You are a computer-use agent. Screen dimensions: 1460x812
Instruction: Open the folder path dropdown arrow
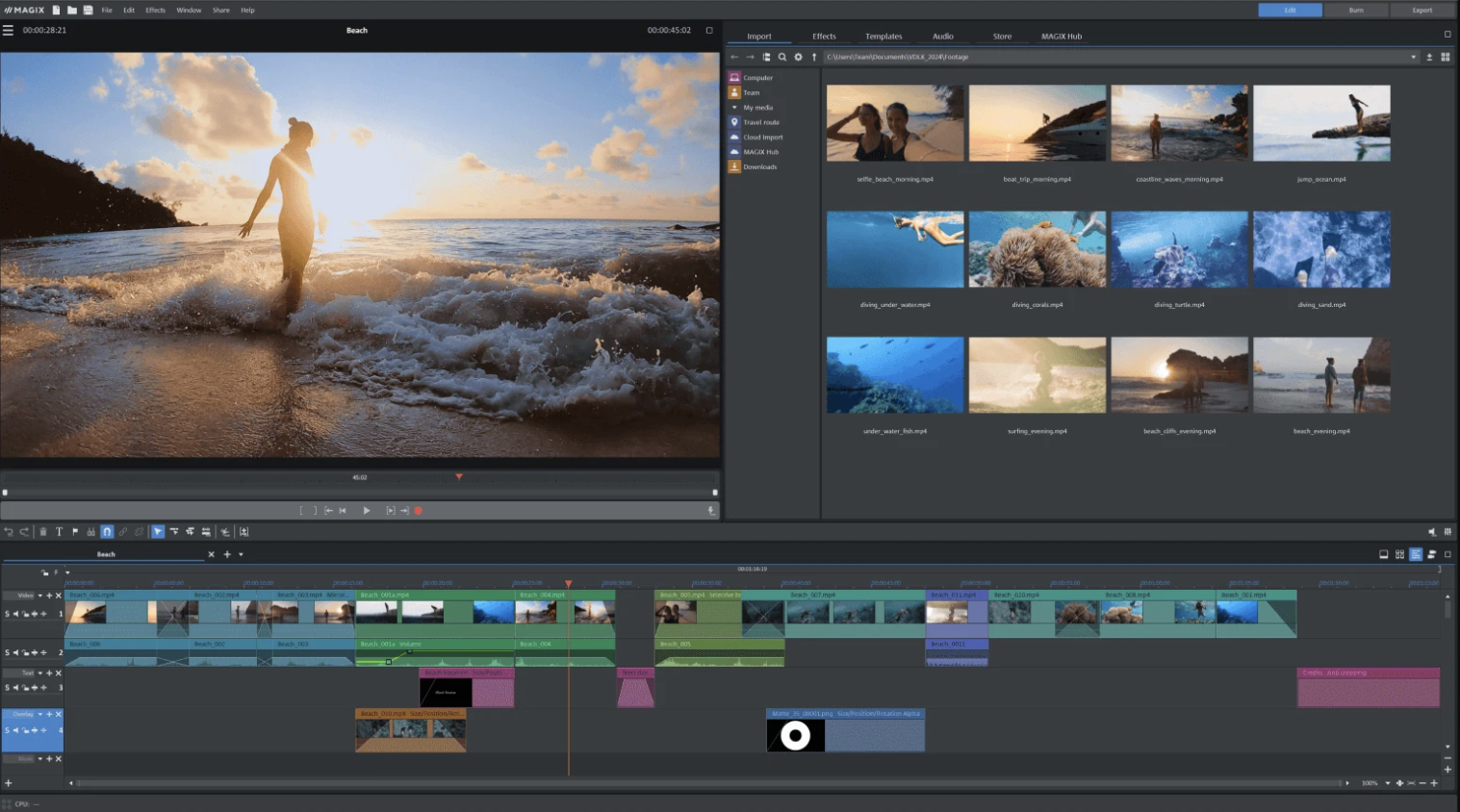pos(1413,57)
